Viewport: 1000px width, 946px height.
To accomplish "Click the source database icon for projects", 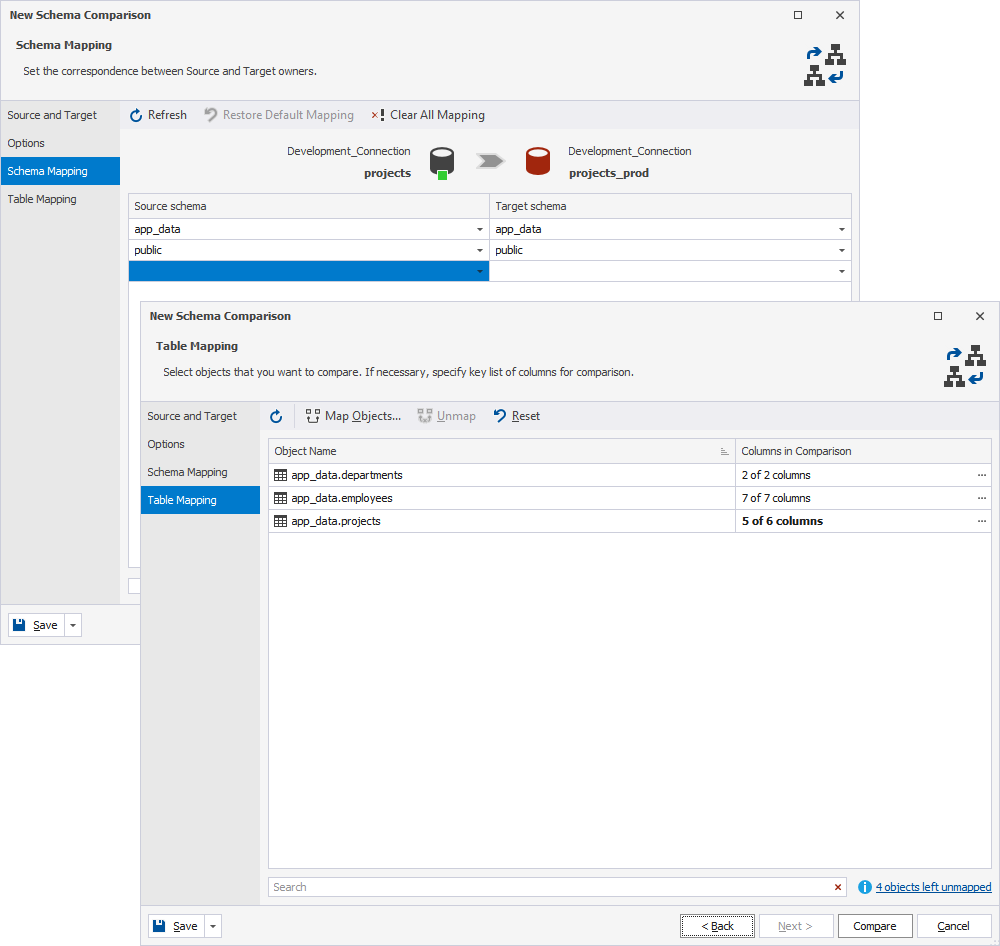I will pyautogui.click(x=442, y=162).
